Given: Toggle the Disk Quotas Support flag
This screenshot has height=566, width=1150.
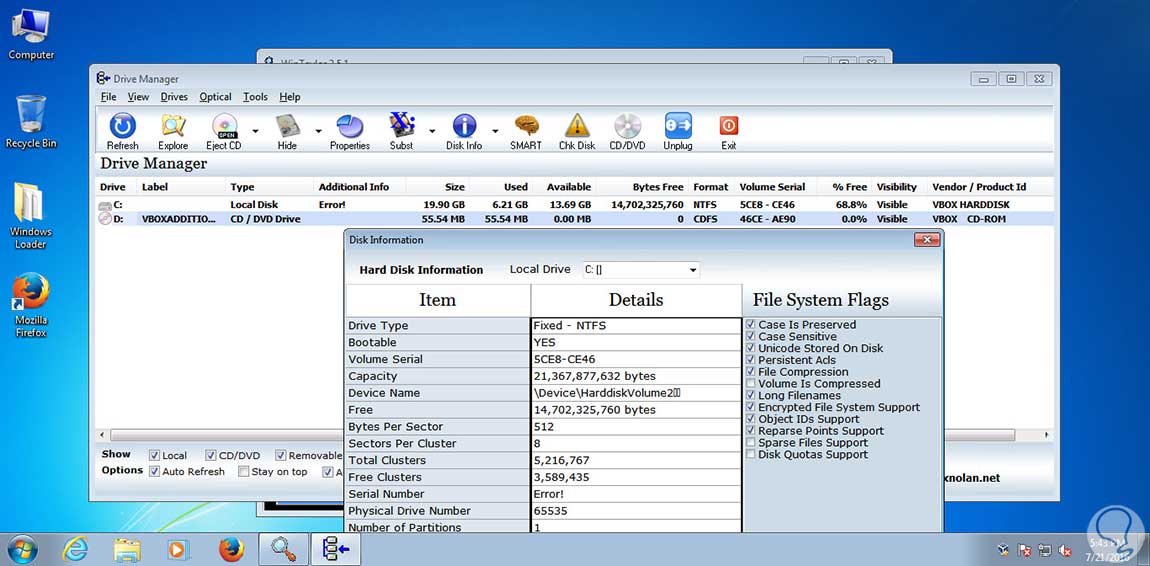Looking at the screenshot, I should pyautogui.click(x=750, y=455).
